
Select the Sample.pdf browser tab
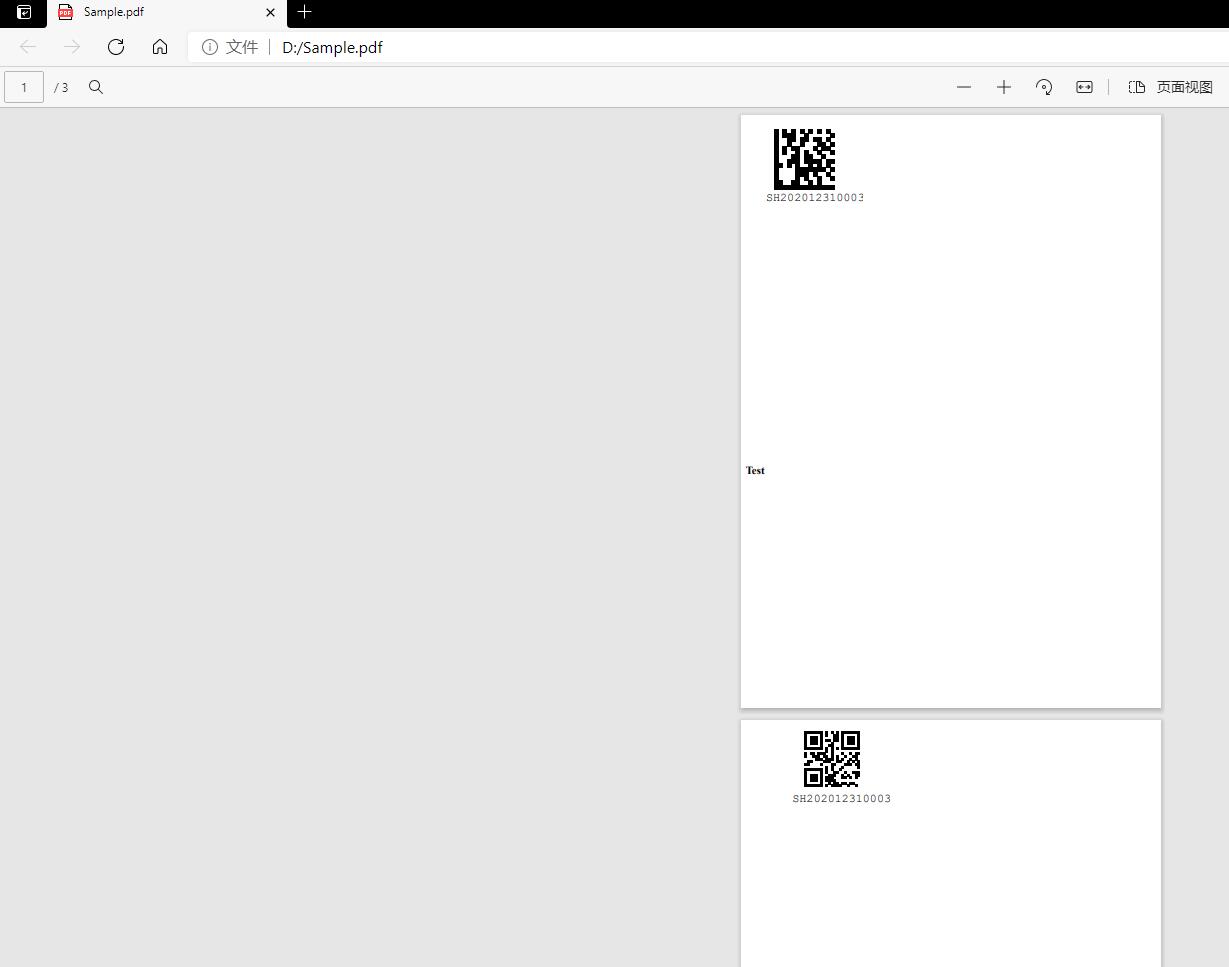pos(167,13)
